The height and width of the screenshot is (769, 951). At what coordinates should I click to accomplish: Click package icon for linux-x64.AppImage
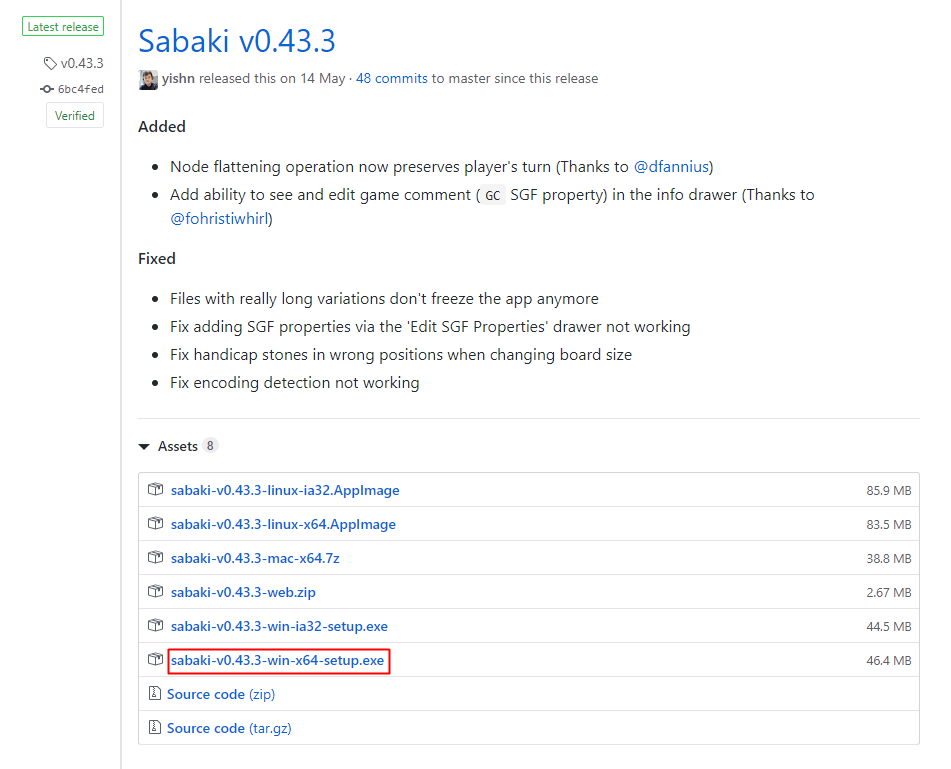coord(155,523)
